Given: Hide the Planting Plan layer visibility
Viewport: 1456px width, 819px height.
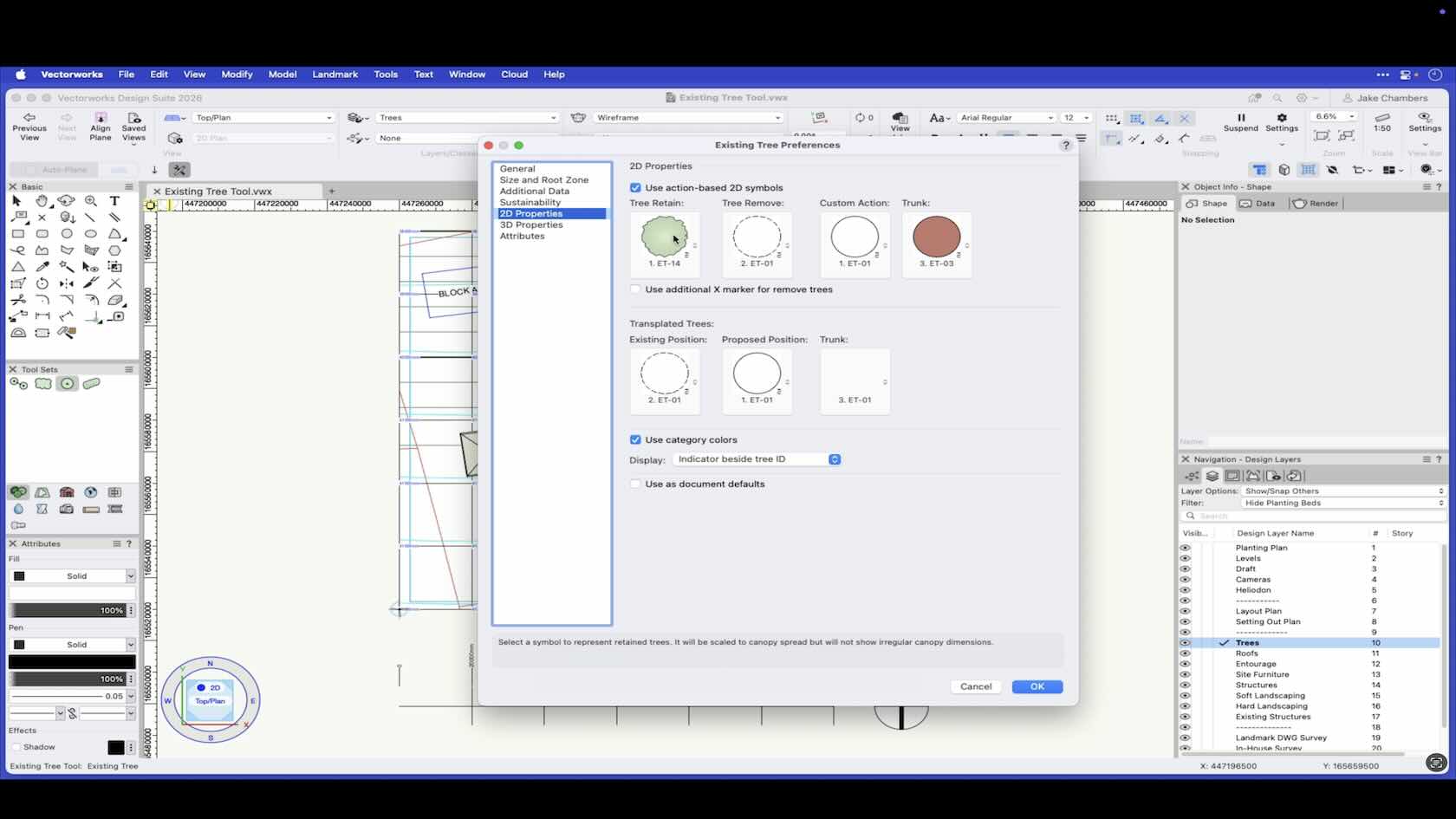Looking at the screenshot, I should 1185,548.
